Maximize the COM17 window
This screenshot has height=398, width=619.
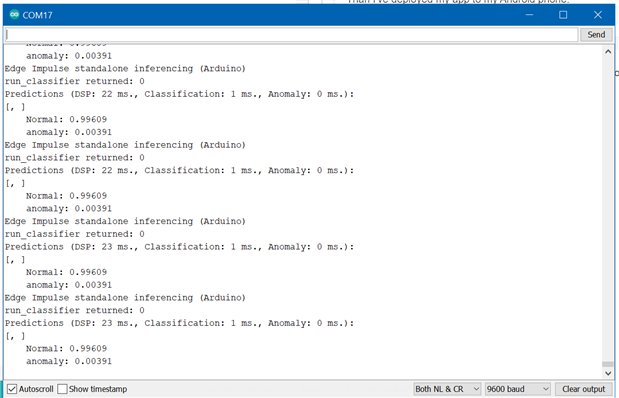[563, 15]
